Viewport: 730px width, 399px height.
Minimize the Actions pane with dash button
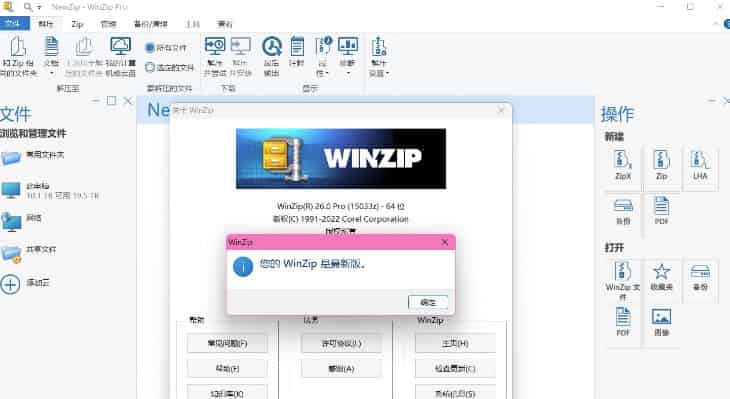(x=711, y=101)
